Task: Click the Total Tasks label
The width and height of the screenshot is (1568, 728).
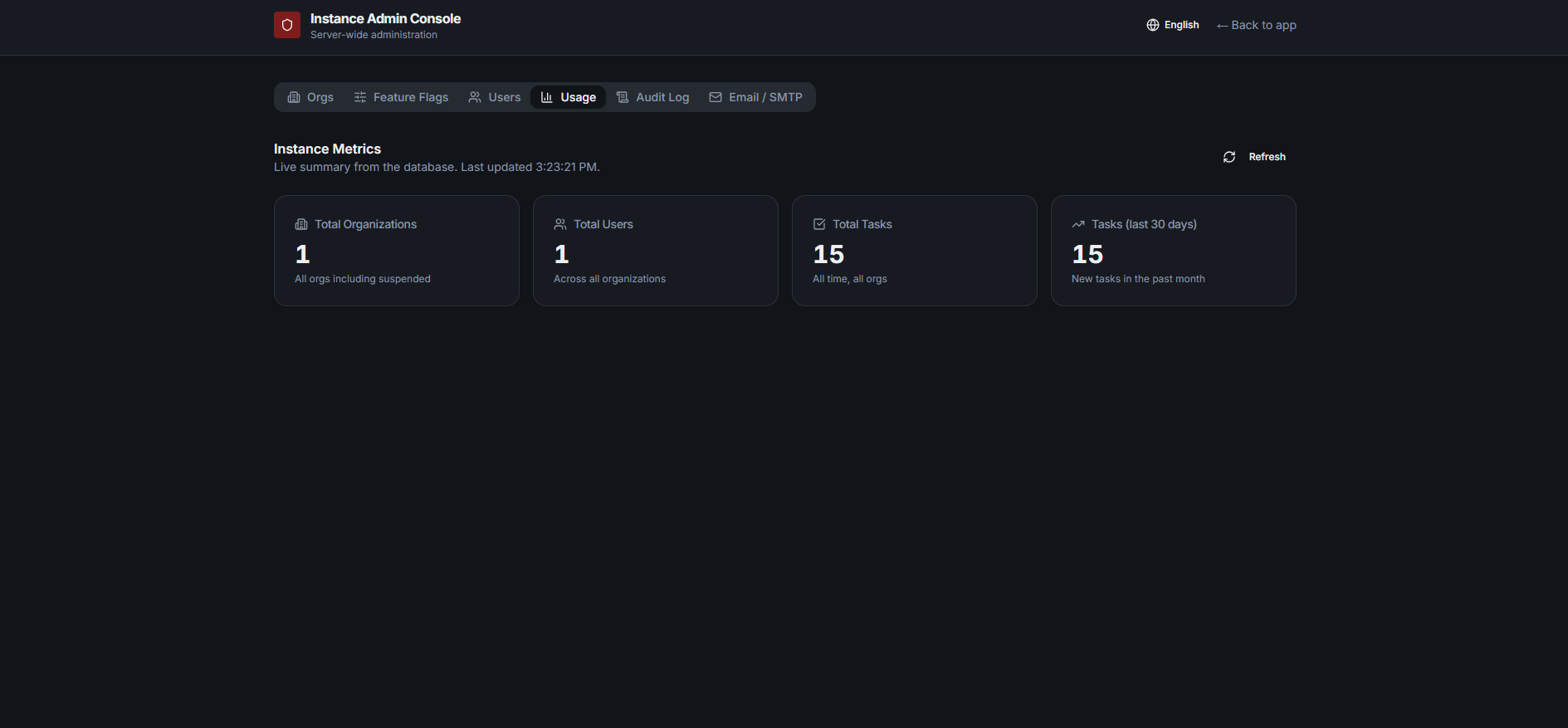Action: pyautogui.click(x=862, y=224)
